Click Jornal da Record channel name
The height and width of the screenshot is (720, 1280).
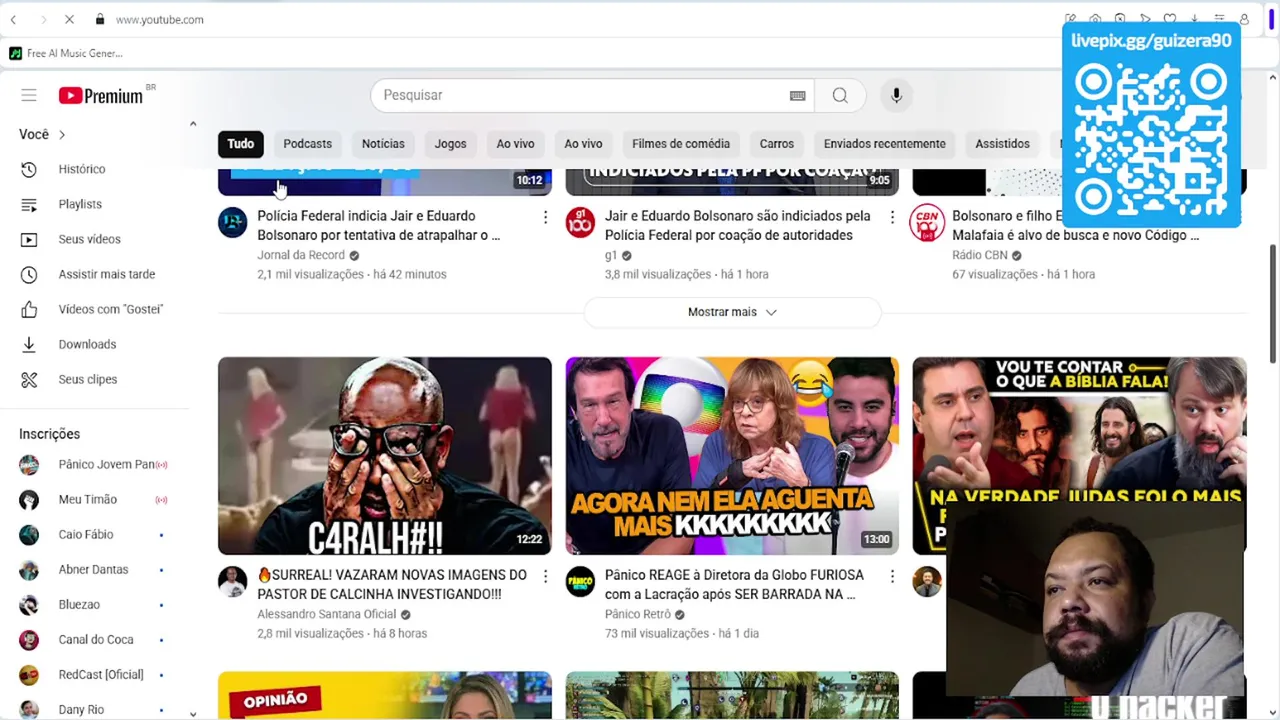(x=300, y=255)
